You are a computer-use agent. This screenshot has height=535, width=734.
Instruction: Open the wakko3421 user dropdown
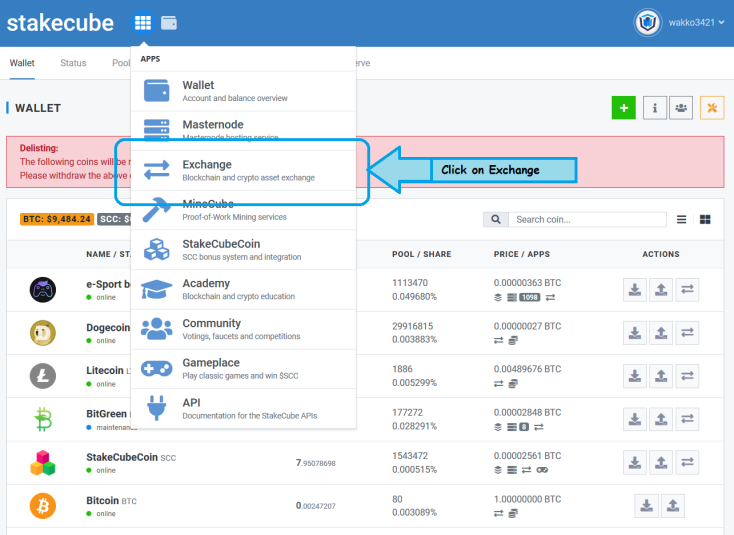pos(696,22)
